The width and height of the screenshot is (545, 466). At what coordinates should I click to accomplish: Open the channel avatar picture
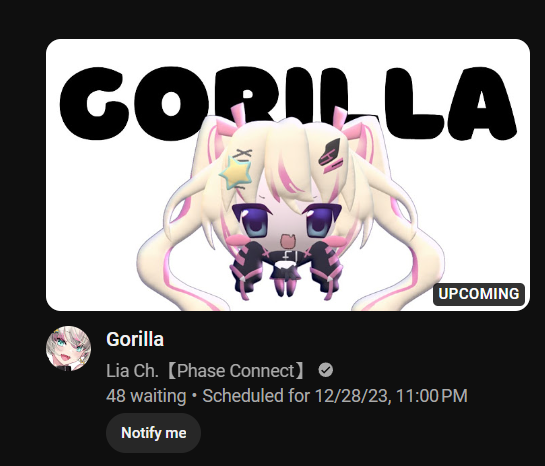pos(68,349)
